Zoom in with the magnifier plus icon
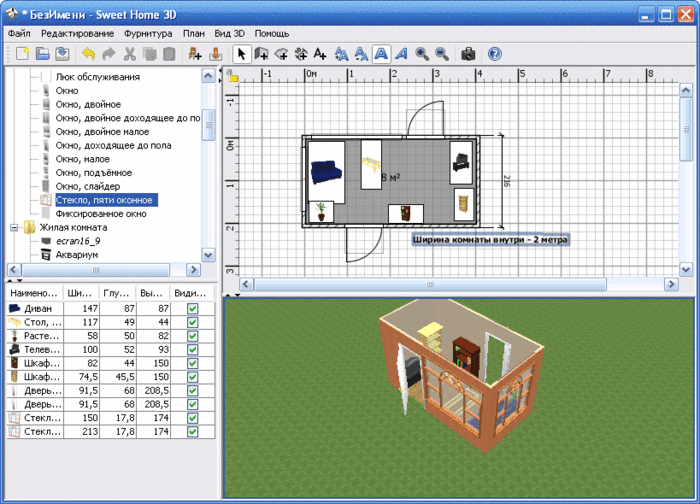Image resolution: width=700 pixels, height=504 pixels. (x=422, y=54)
